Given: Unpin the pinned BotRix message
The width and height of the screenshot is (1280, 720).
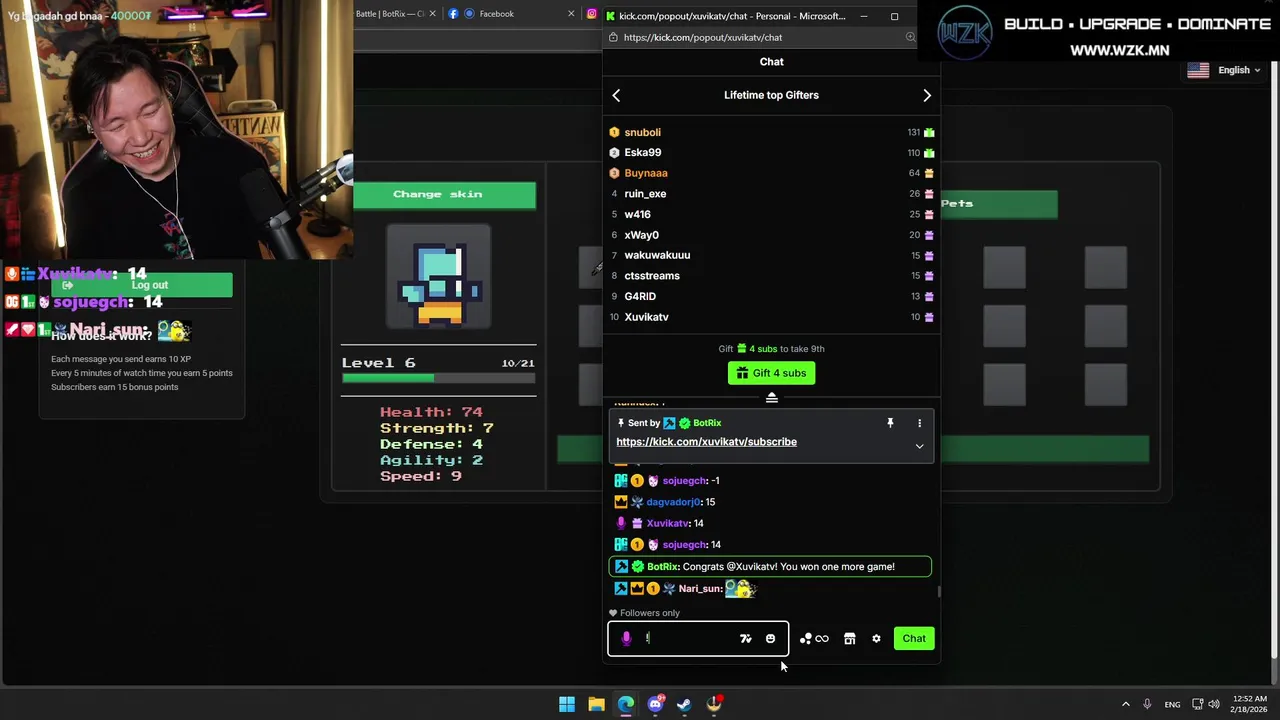Looking at the screenshot, I should (890, 423).
